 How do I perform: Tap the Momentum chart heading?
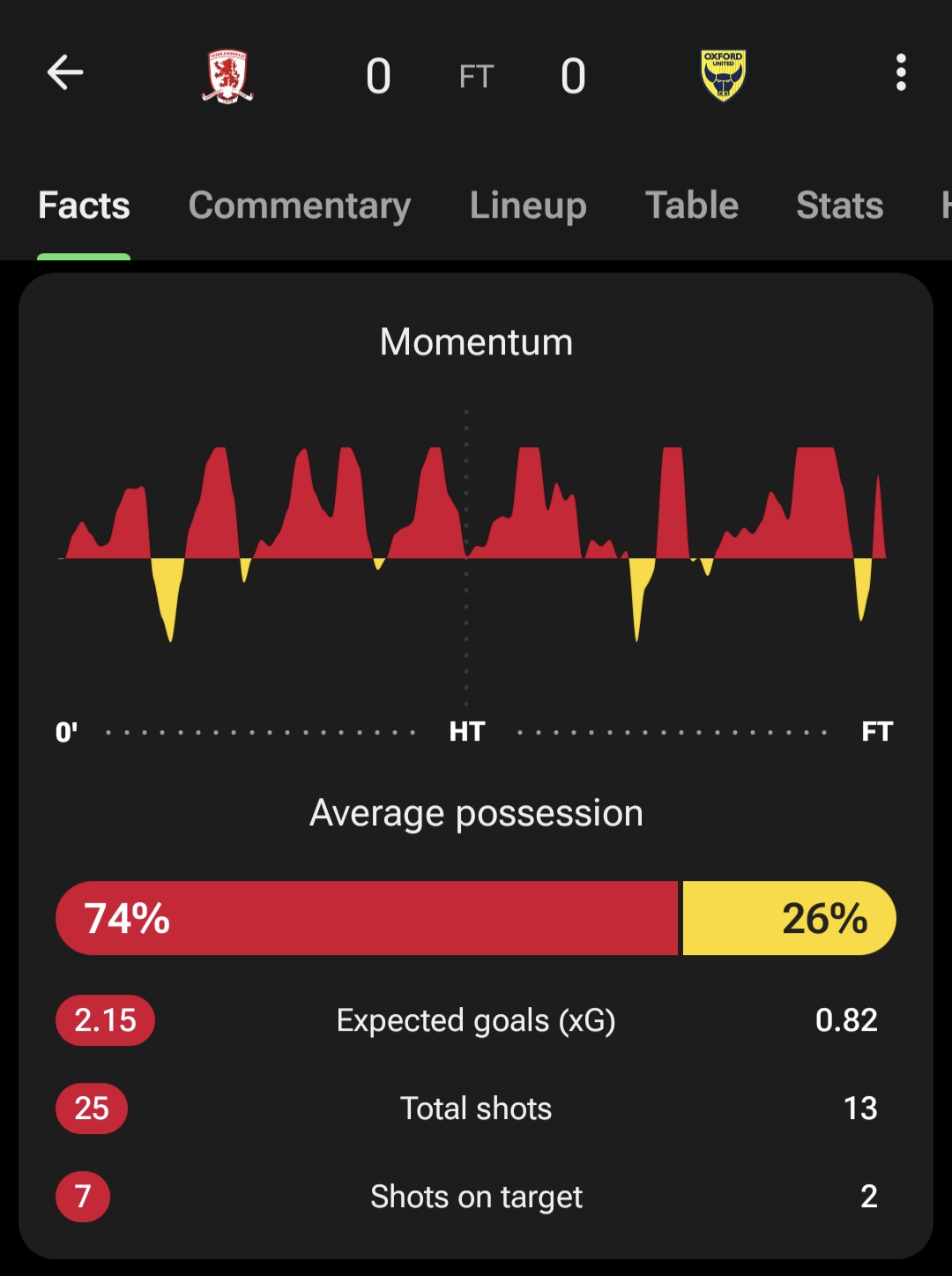(x=476, y=342)
